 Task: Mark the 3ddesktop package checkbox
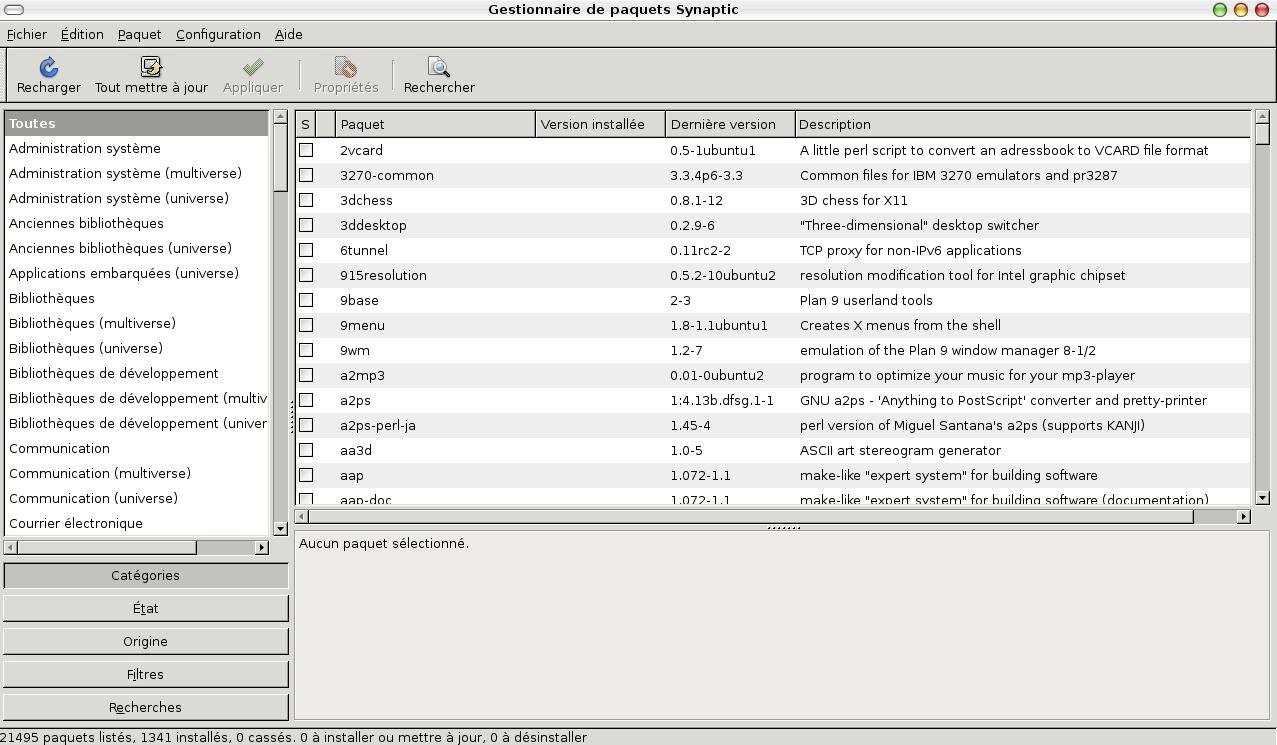(x=306, y=225)
